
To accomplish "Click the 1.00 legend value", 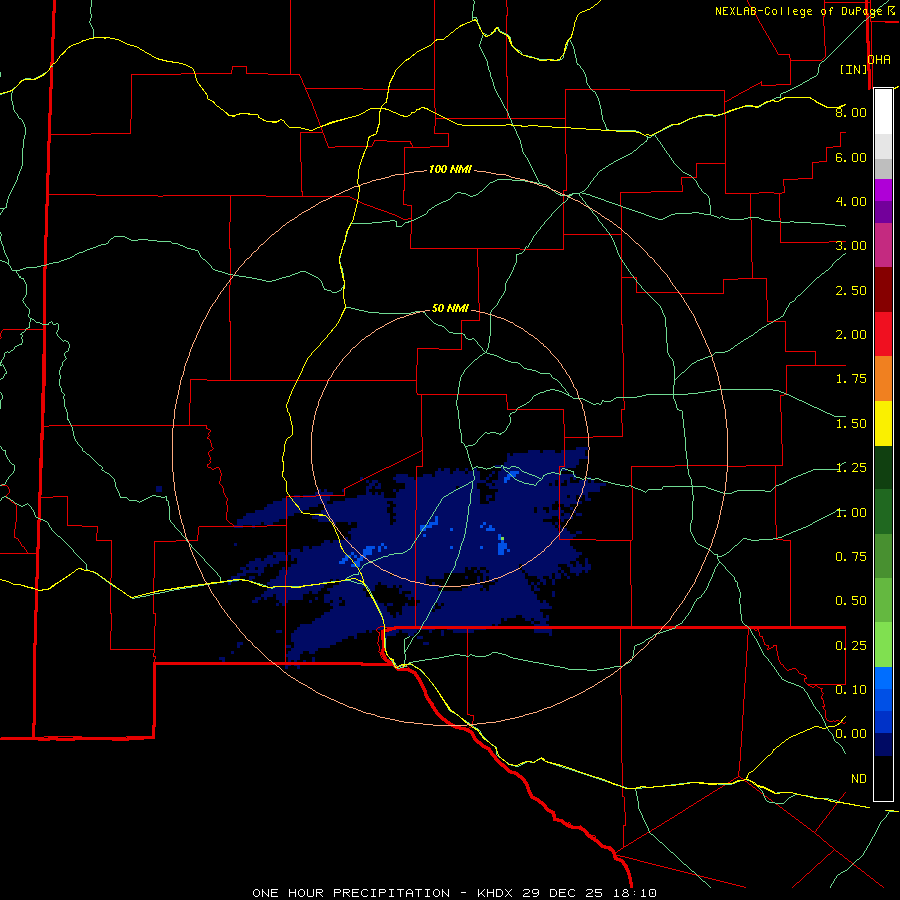I will pos(851,513).
